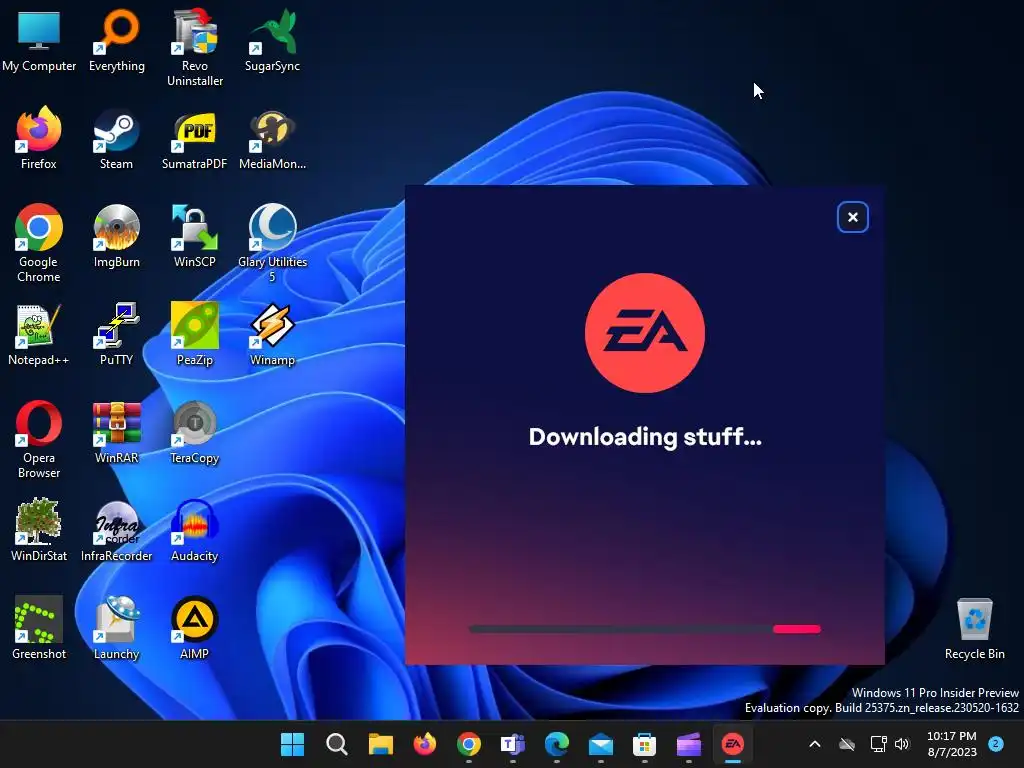Open notification center badge
Viewport: 1024px width, 768px height.
point(996,743)
